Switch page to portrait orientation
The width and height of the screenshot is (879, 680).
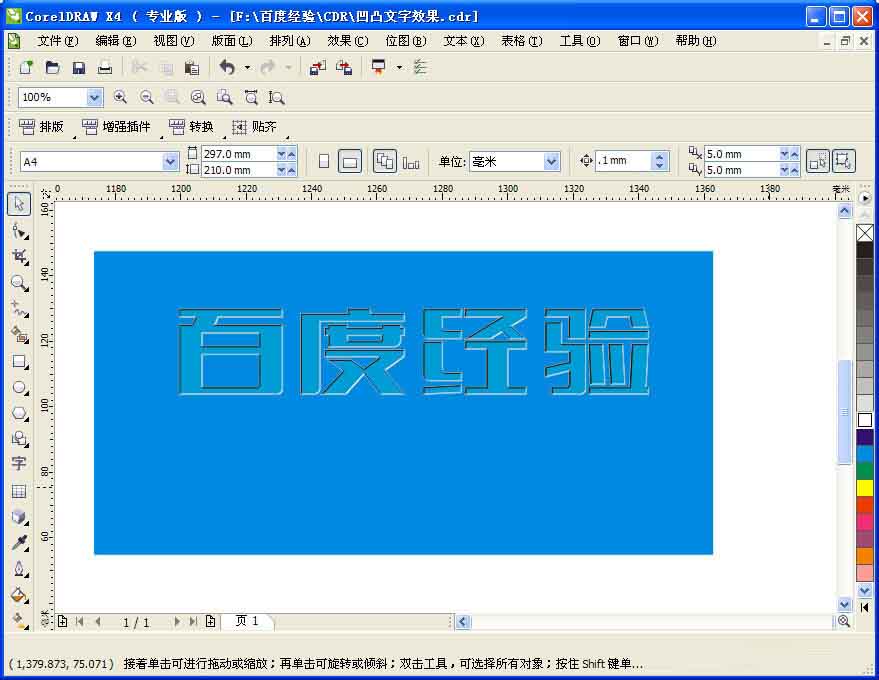click(x=324, y=161)
